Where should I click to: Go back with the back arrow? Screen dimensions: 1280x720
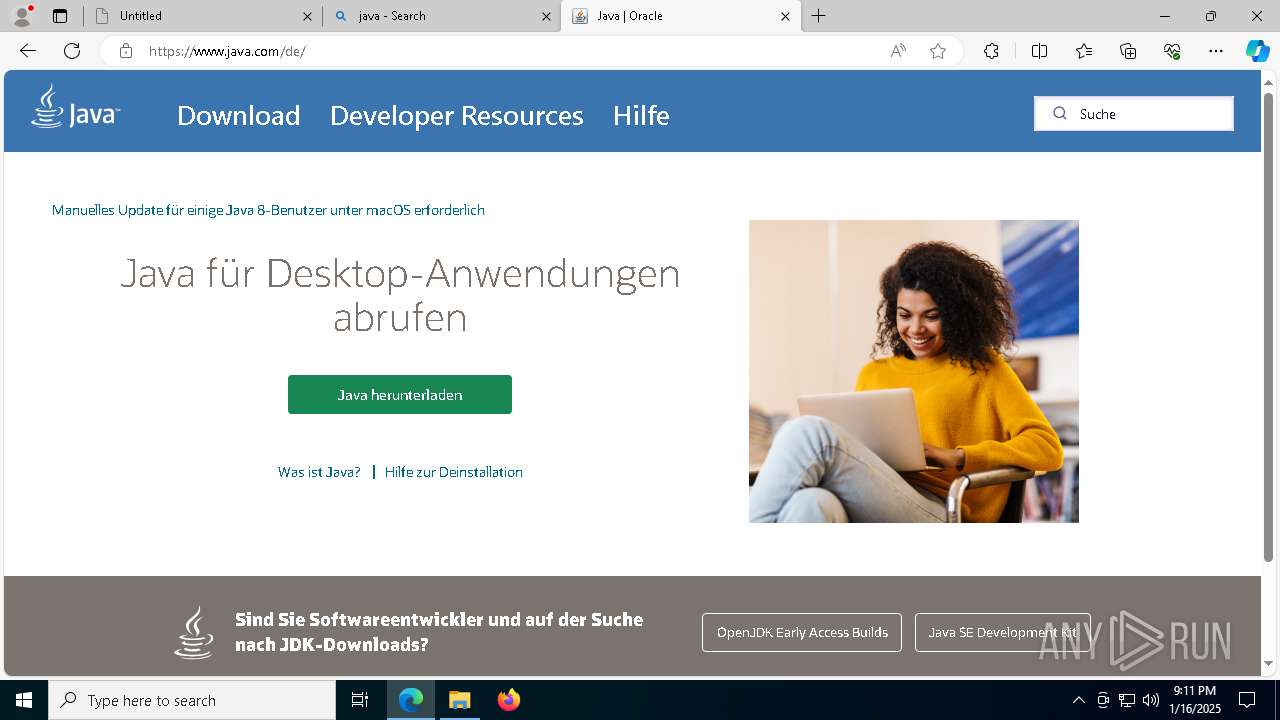pyautogui.click(x=28, y=51)
